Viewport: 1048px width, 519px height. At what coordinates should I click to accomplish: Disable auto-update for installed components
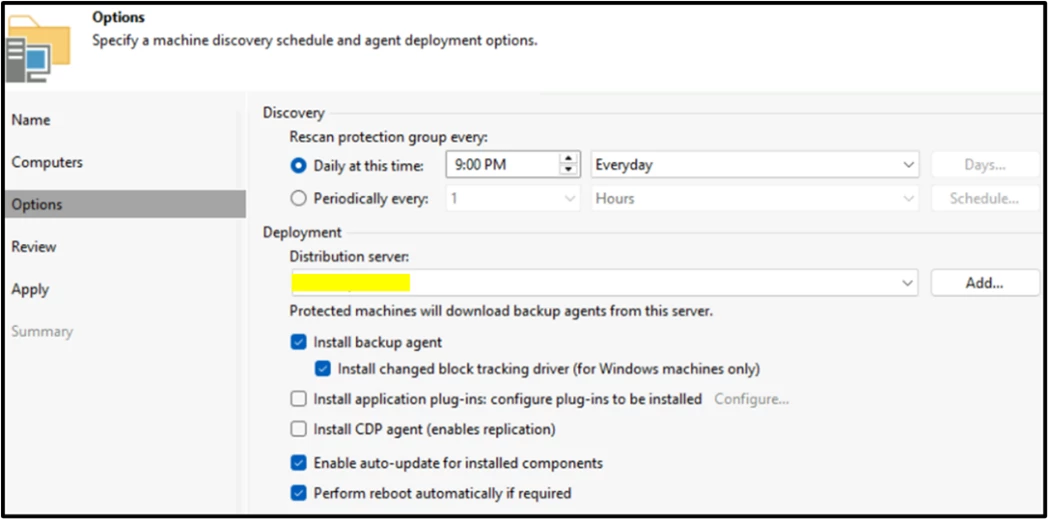298,463
